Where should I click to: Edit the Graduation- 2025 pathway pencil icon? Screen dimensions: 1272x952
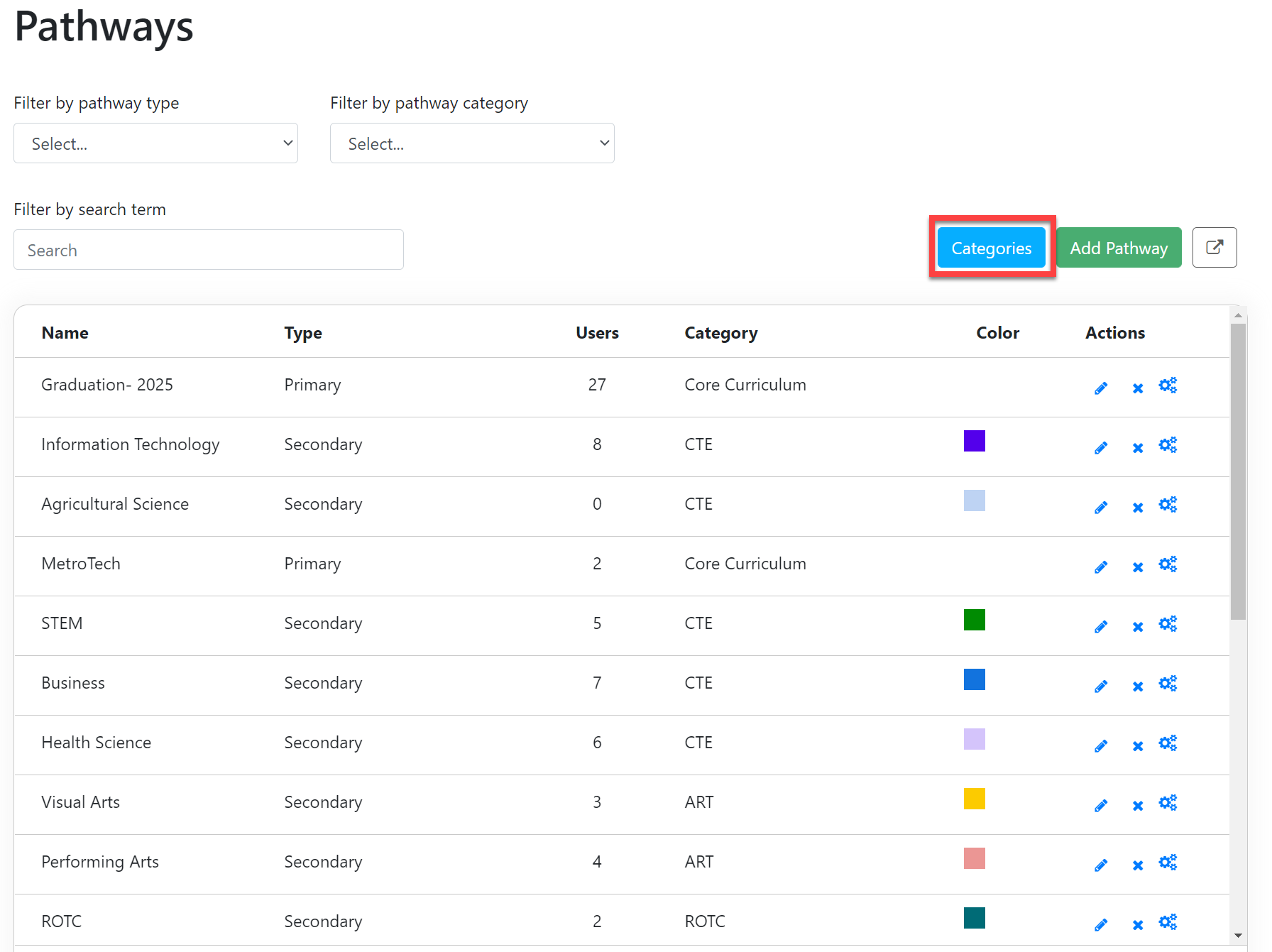[1101, 388]
